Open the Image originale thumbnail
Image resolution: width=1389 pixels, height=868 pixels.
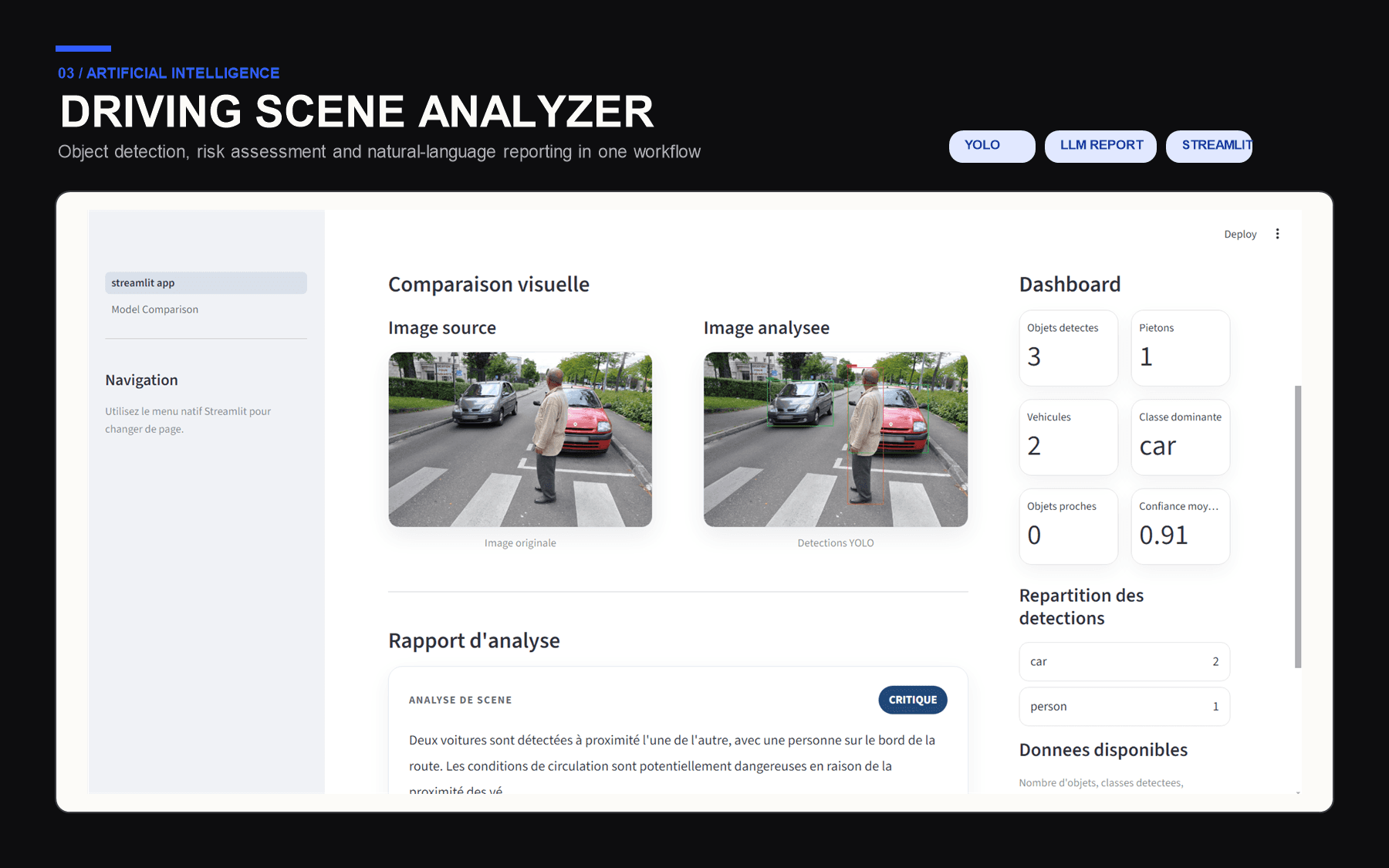click(520, 440)
